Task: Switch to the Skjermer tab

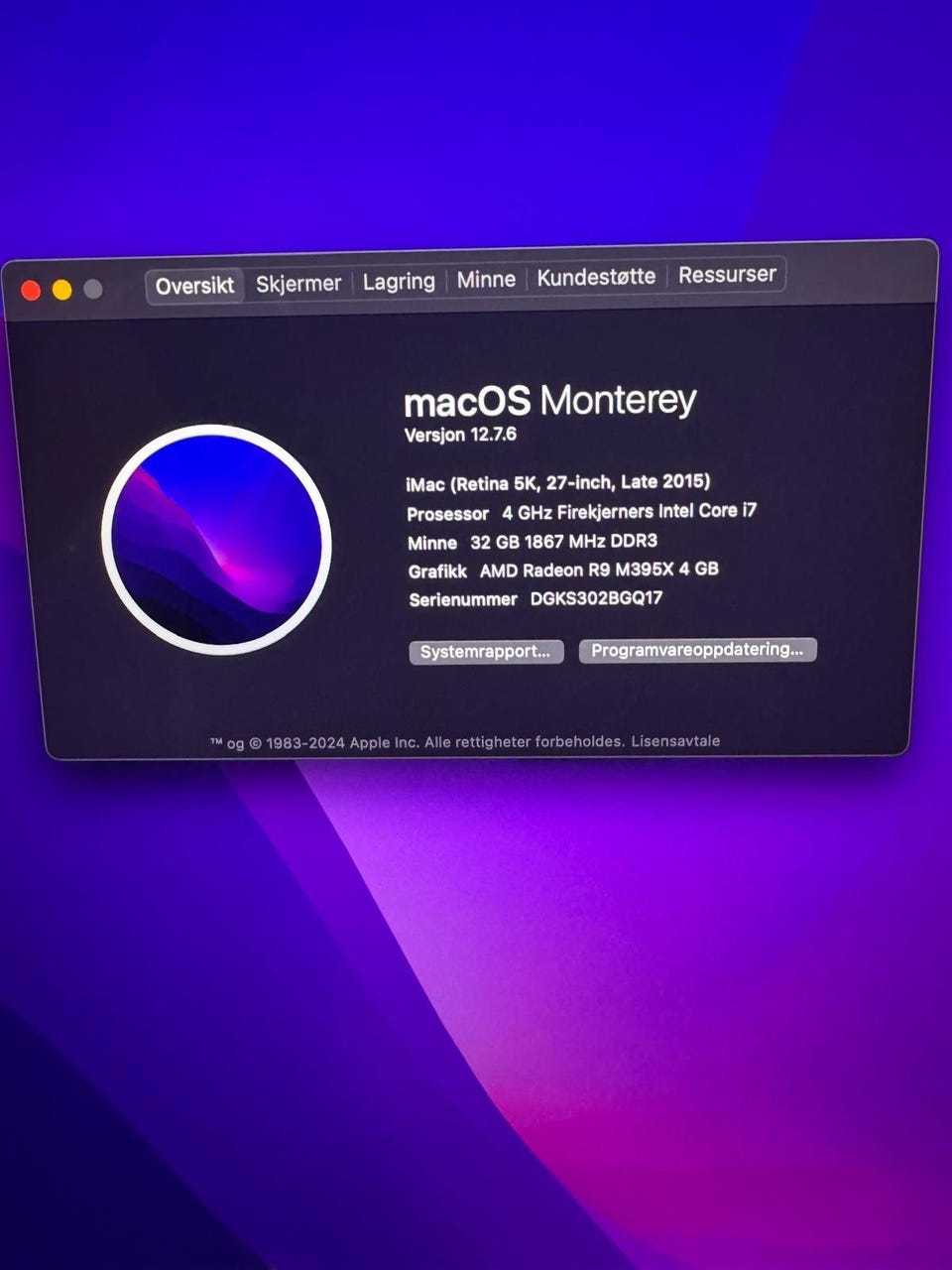Action: coord(298,284)
